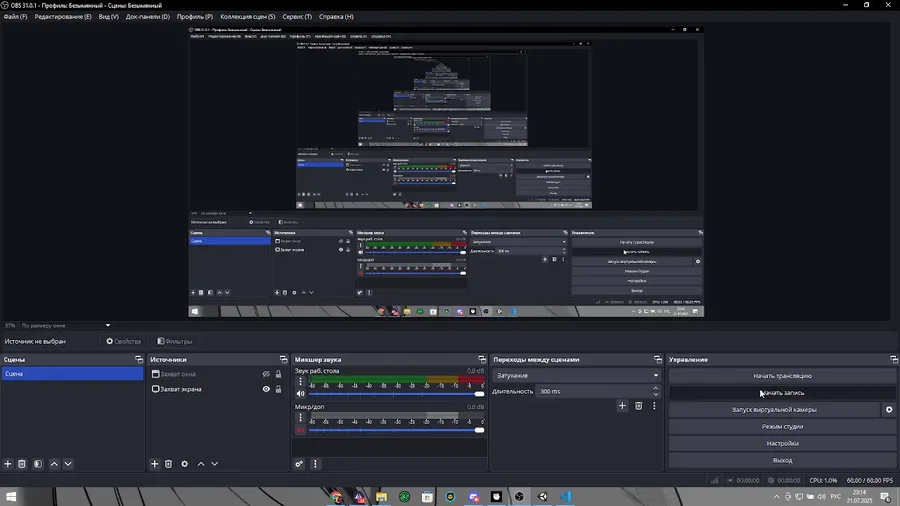
Task: Select the Захват окна source row
Action: pos(216,374)
